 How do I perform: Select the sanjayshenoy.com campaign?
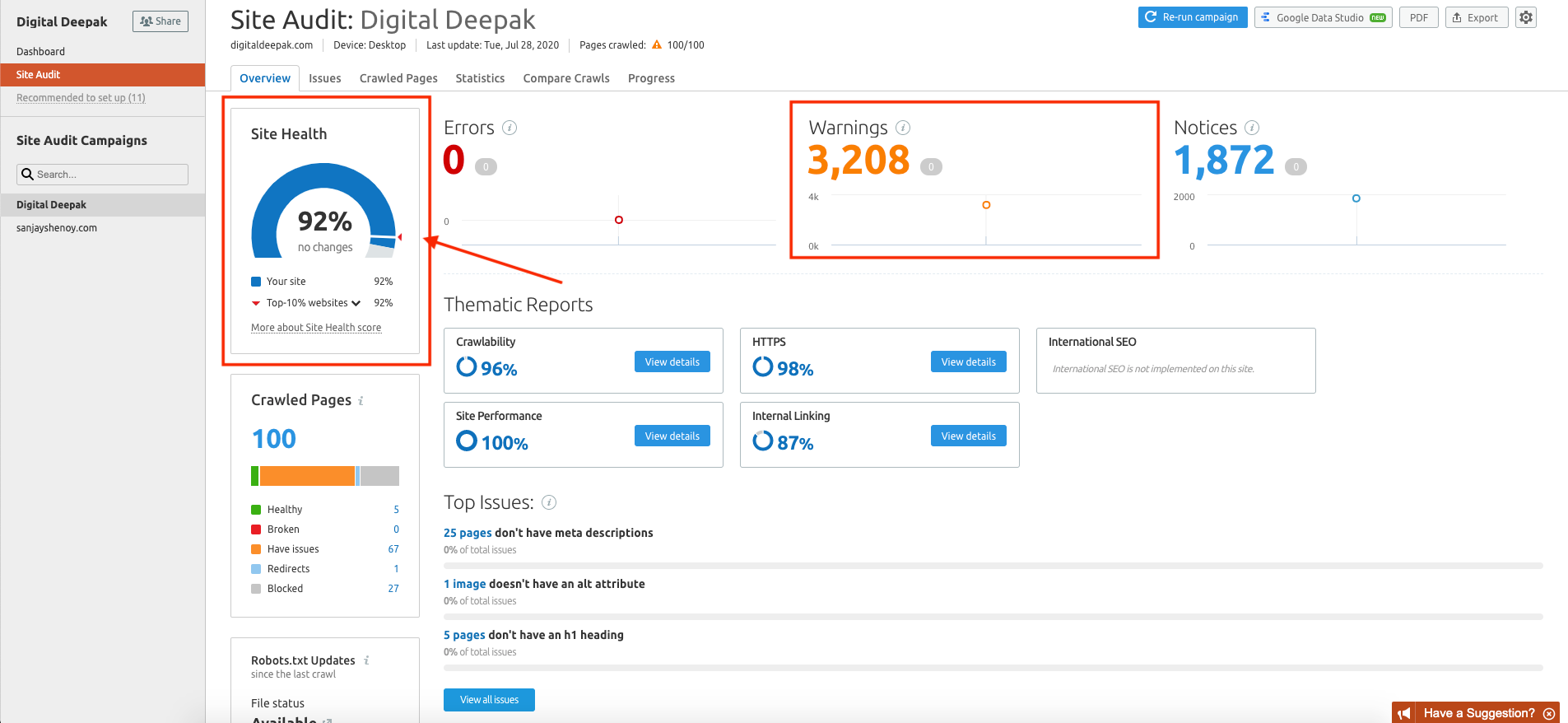[x=57, y=228]
